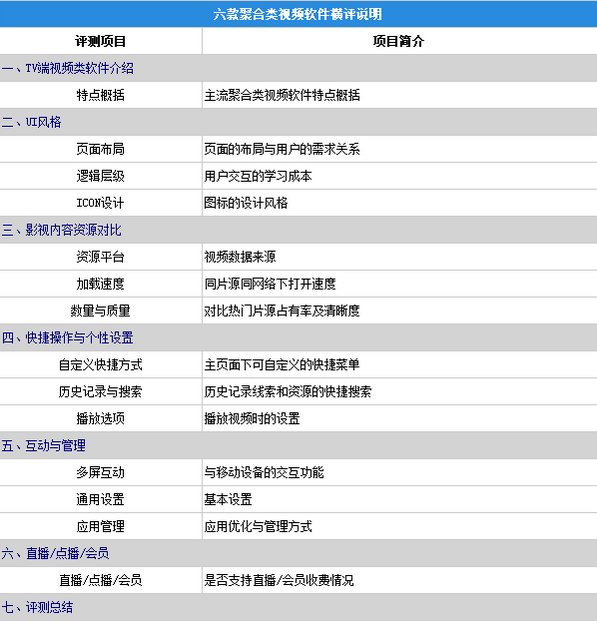Image resolution: width=597 pixels, height=621 pixels.
Task: Click '对比热门片源占有率及清晰度' description
Action: [x=282, y=310]
